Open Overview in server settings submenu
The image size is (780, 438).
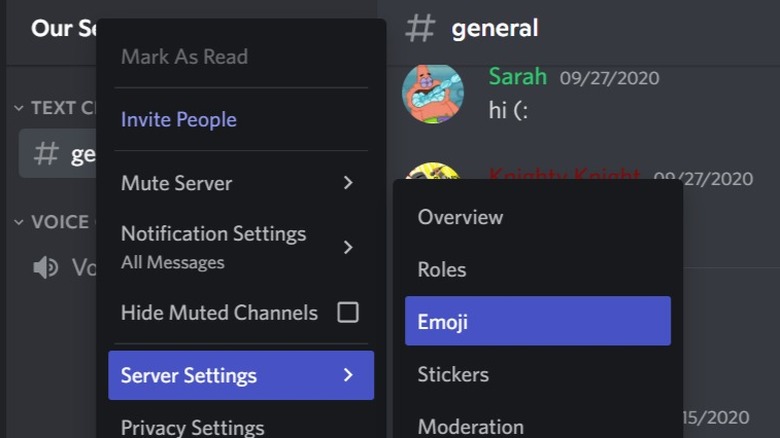click(x=460, y=217)
